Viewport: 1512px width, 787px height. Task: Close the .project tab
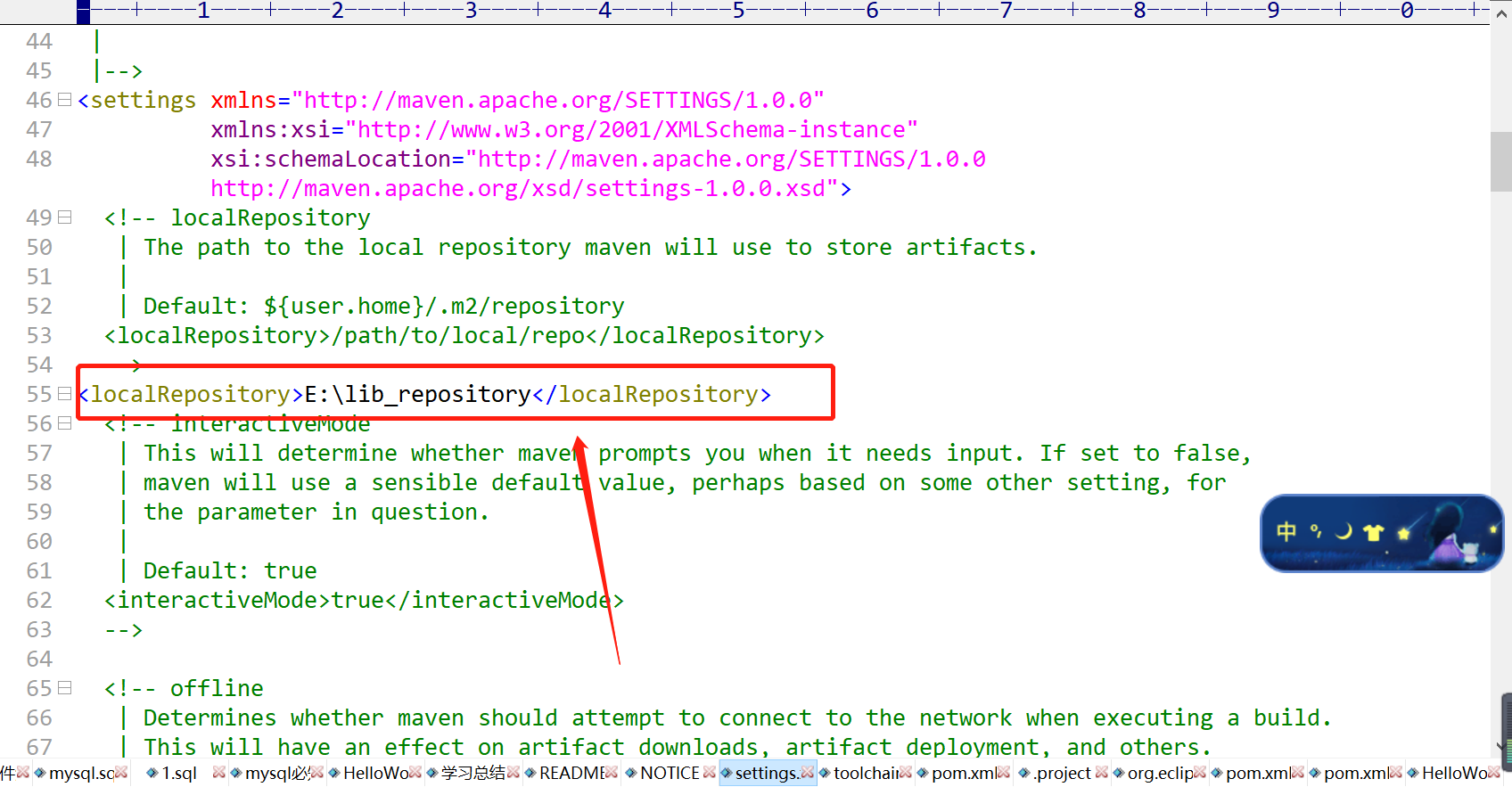[x=1102, y=773]
